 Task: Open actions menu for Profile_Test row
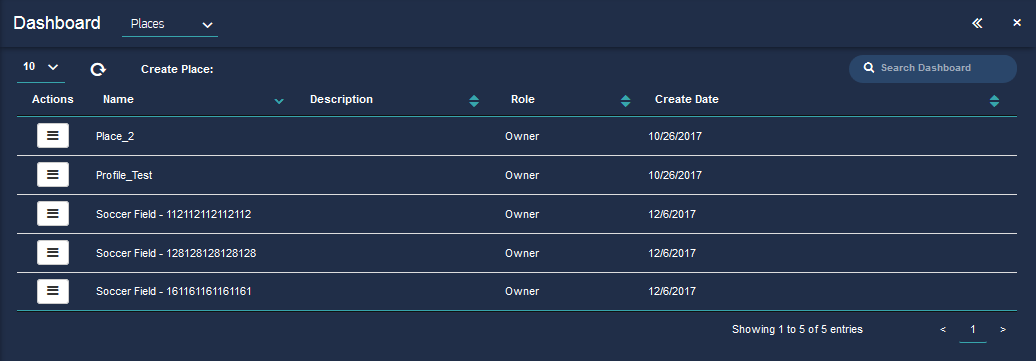pos(53,175)
